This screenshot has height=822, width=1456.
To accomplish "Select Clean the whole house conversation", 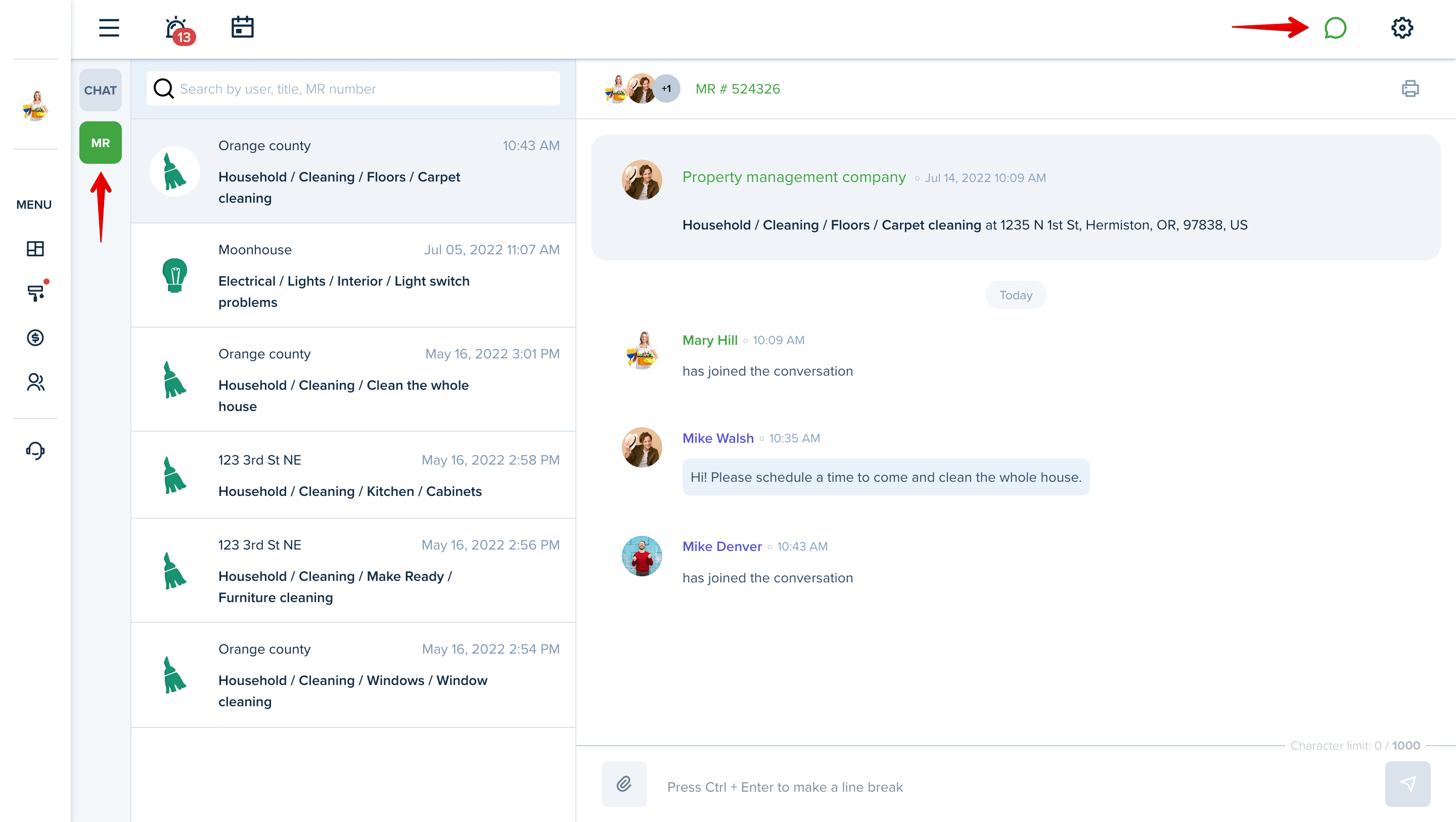I will [353, 379].
